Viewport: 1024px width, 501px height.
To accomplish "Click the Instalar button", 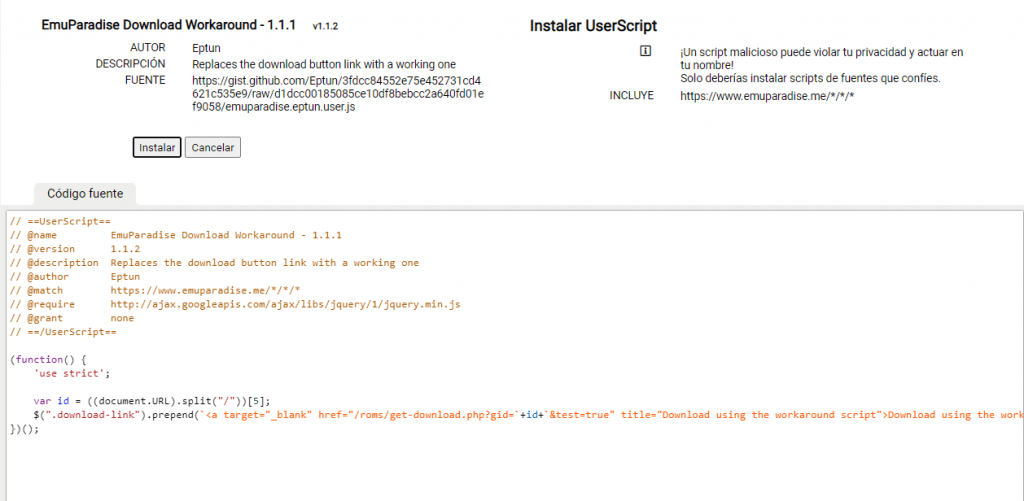I will (157, 147).
